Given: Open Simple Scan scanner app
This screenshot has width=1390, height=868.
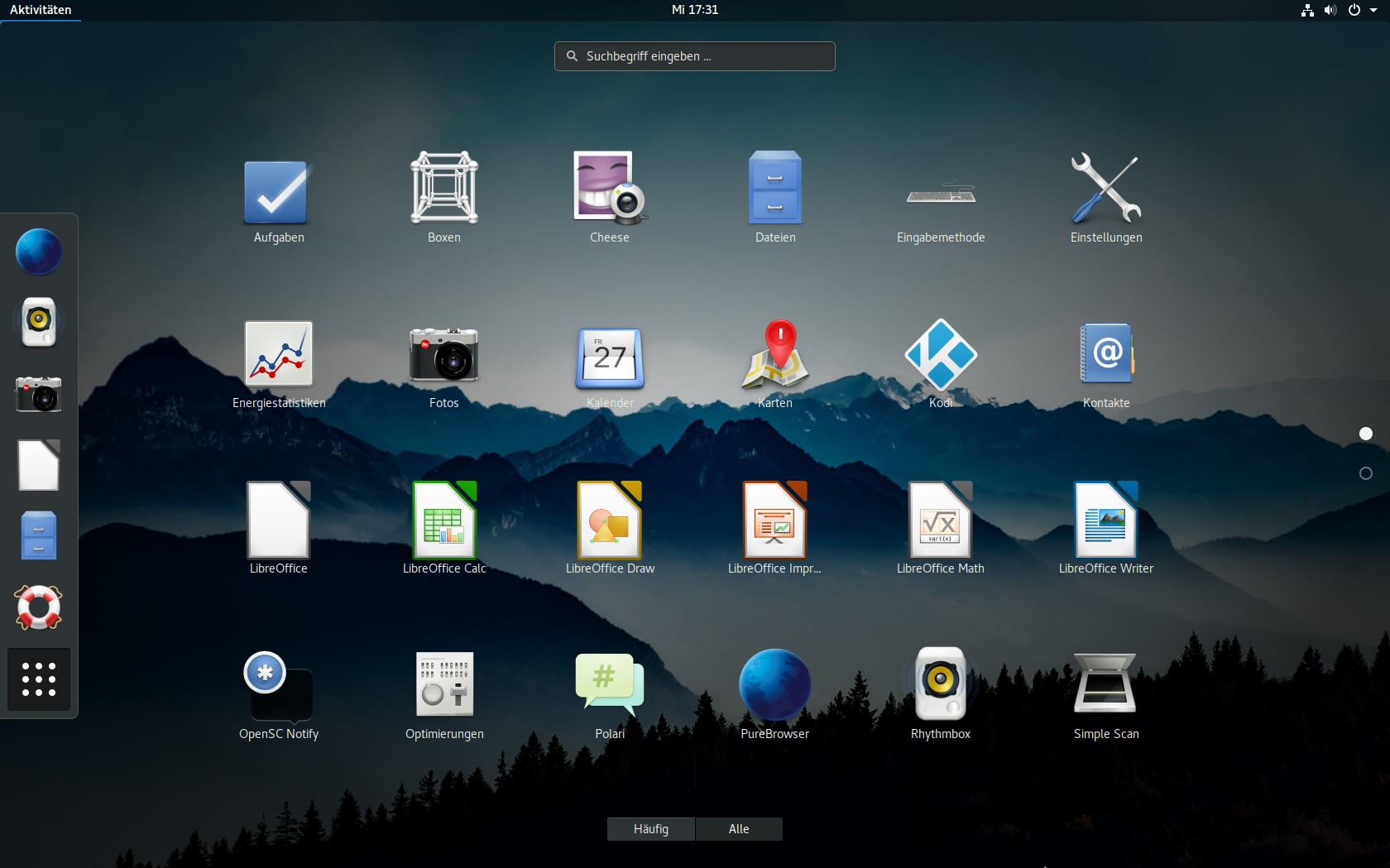Looking at the screenshot, I should coord(1106,685).
